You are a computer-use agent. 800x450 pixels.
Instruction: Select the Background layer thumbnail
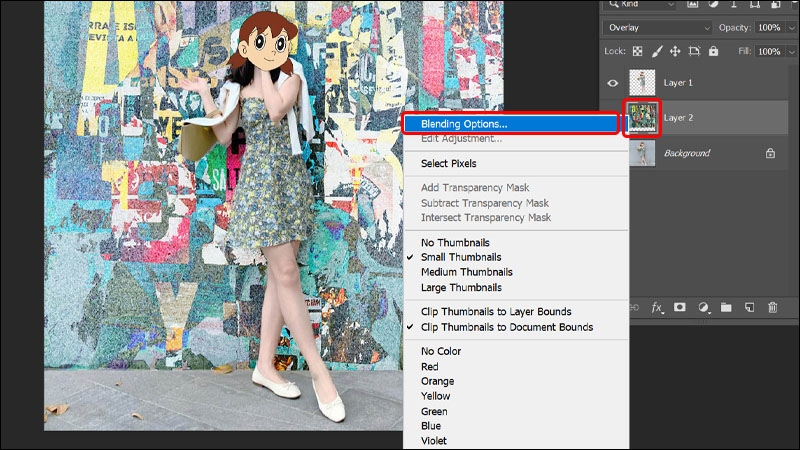tap(642, 153)
